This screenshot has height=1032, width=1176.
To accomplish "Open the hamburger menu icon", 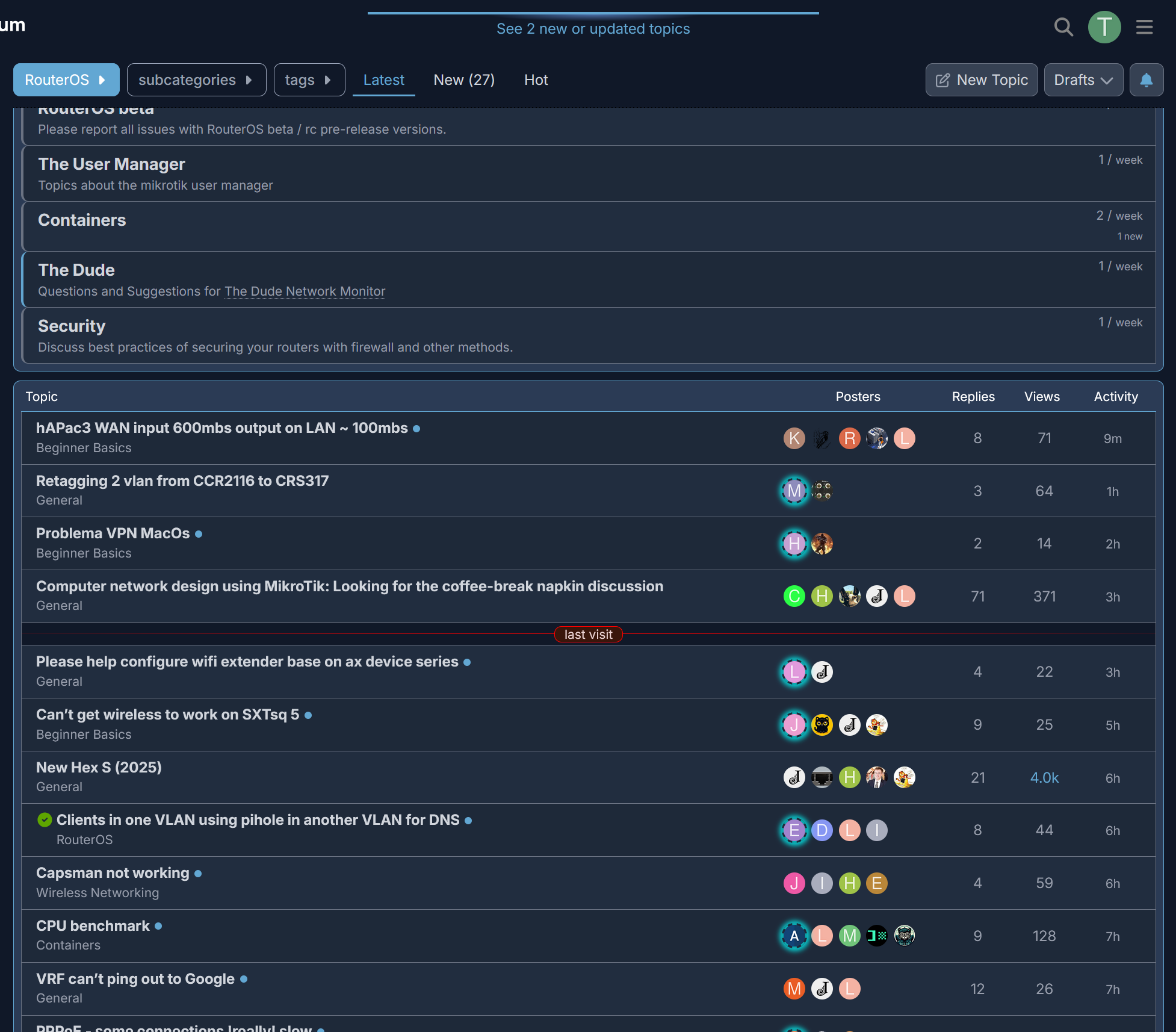I will click(x=1144, y=27).
